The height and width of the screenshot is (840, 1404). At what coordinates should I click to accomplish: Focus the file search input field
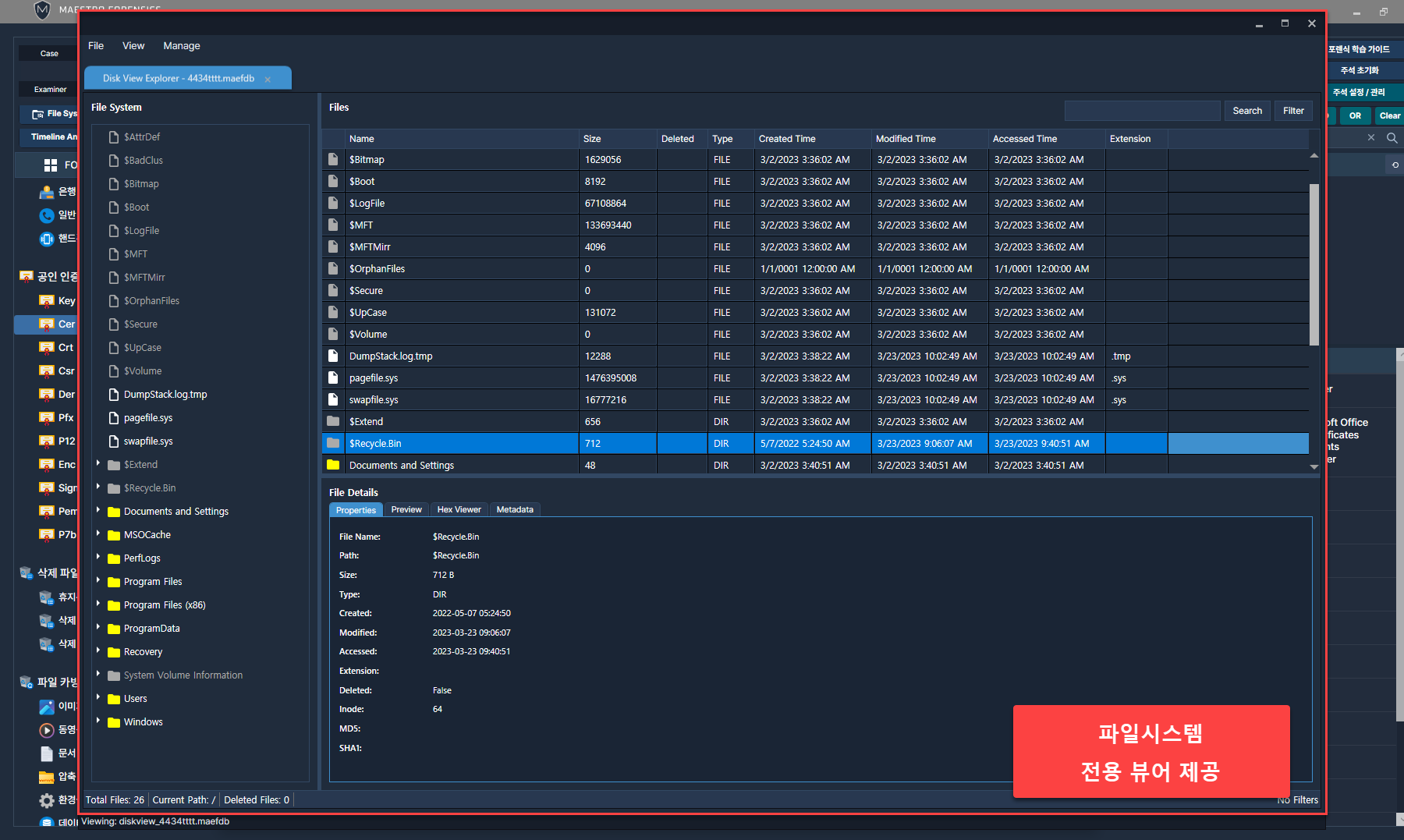1142,111
